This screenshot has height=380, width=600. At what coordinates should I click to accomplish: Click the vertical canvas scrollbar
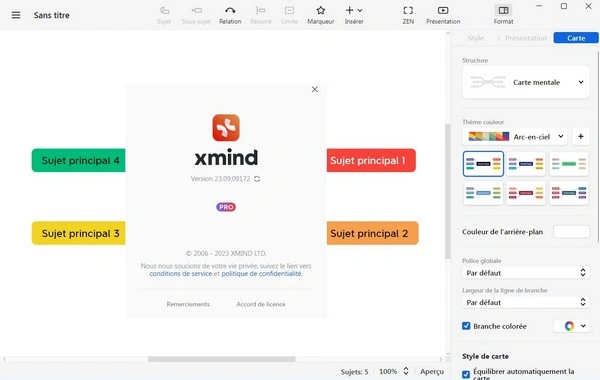(x=448, y=191)
